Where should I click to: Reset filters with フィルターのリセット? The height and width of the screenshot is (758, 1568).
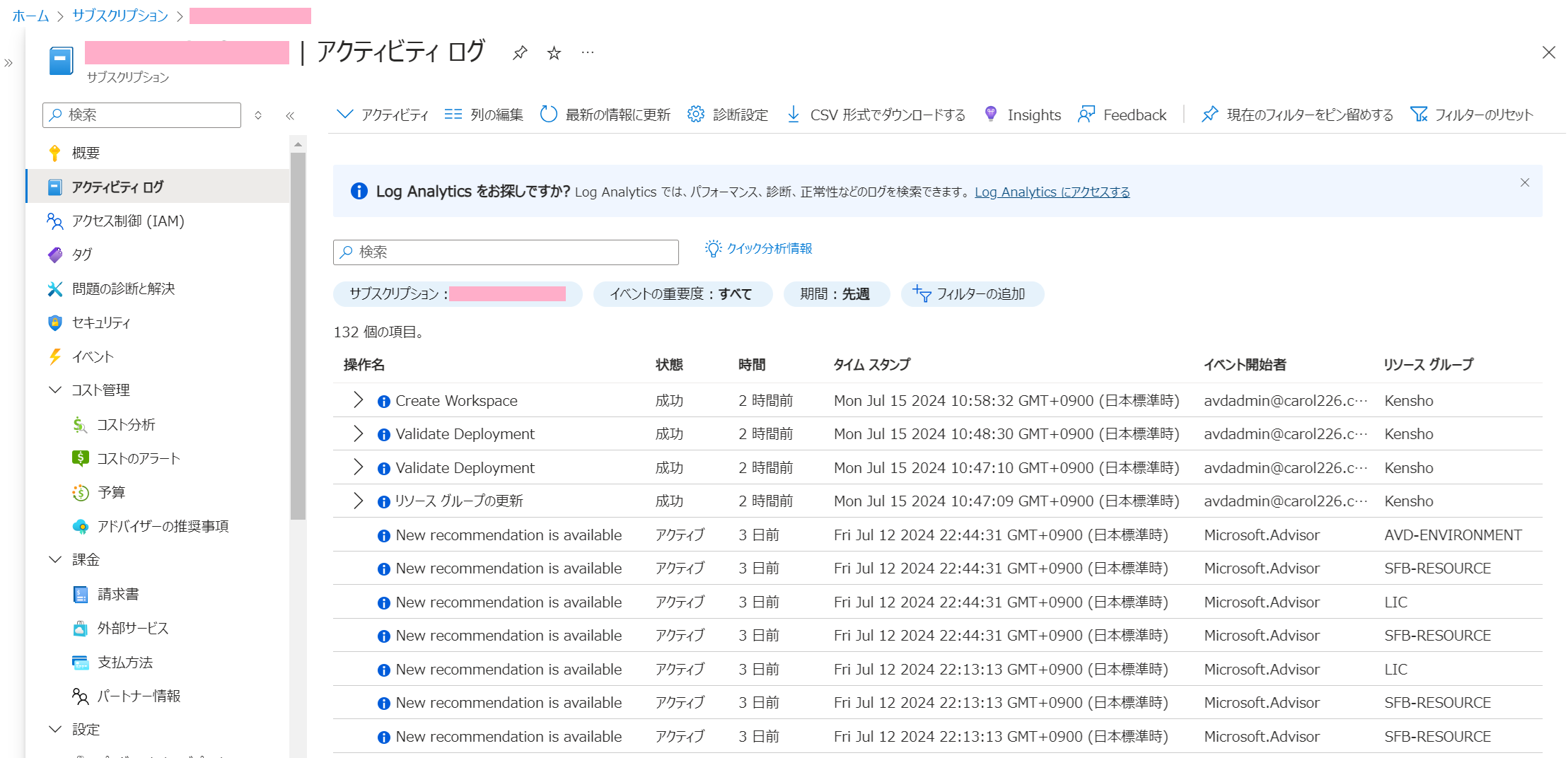(x=1472, y=115)
